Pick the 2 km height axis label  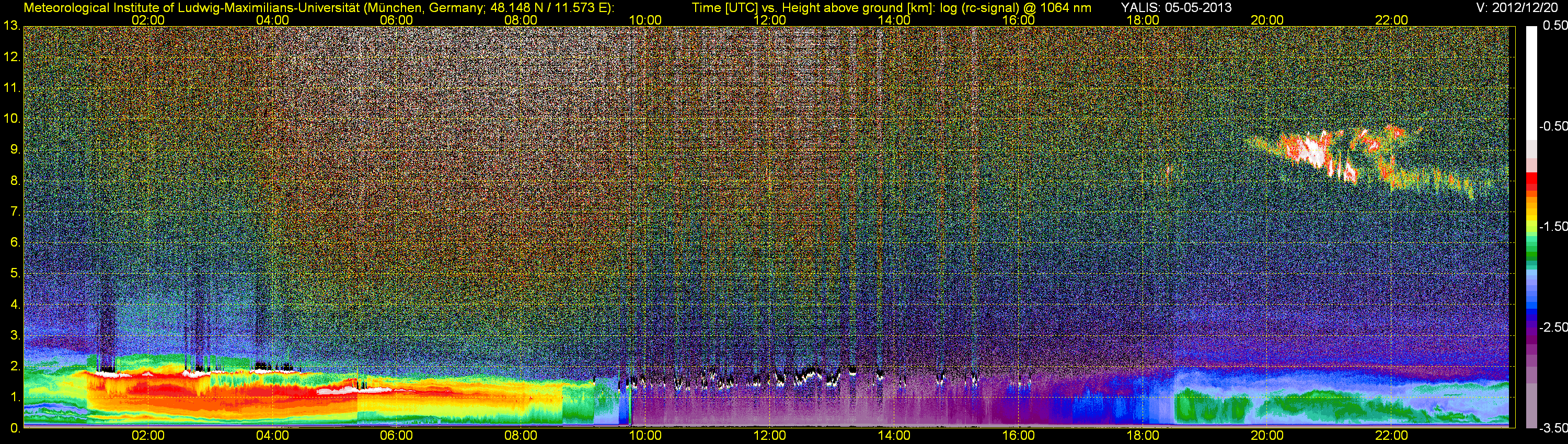pos(15,366)
